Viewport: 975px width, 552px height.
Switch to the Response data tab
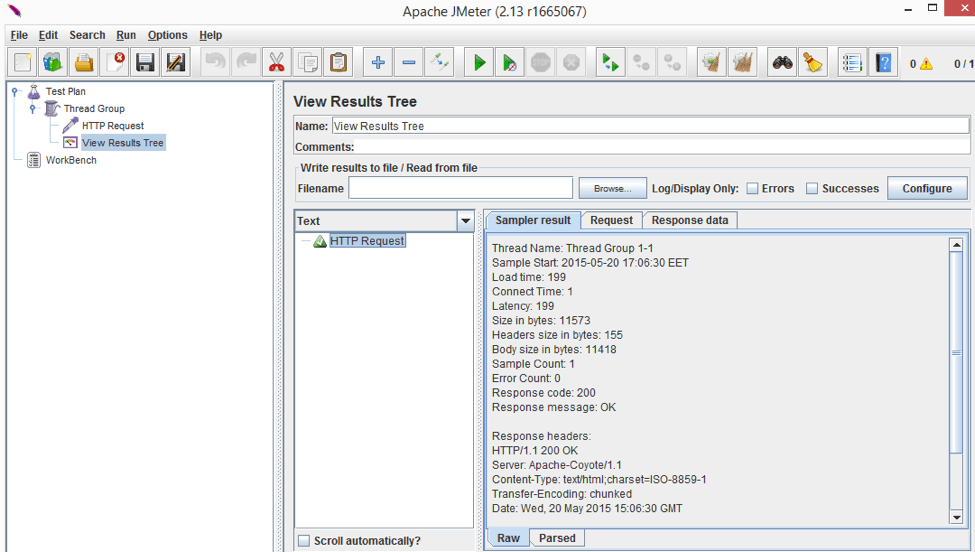[x=690, y=220]
